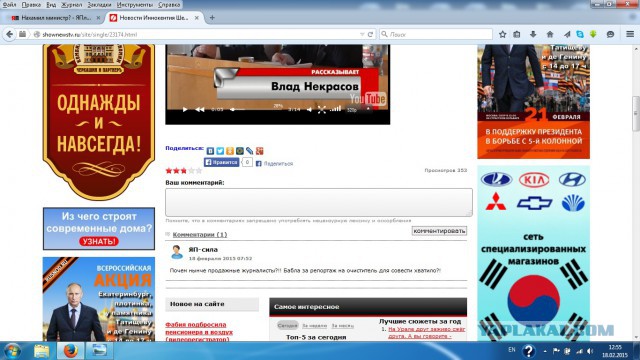
Task: Share via the red Google Plus icon
Action: point(259,151)
